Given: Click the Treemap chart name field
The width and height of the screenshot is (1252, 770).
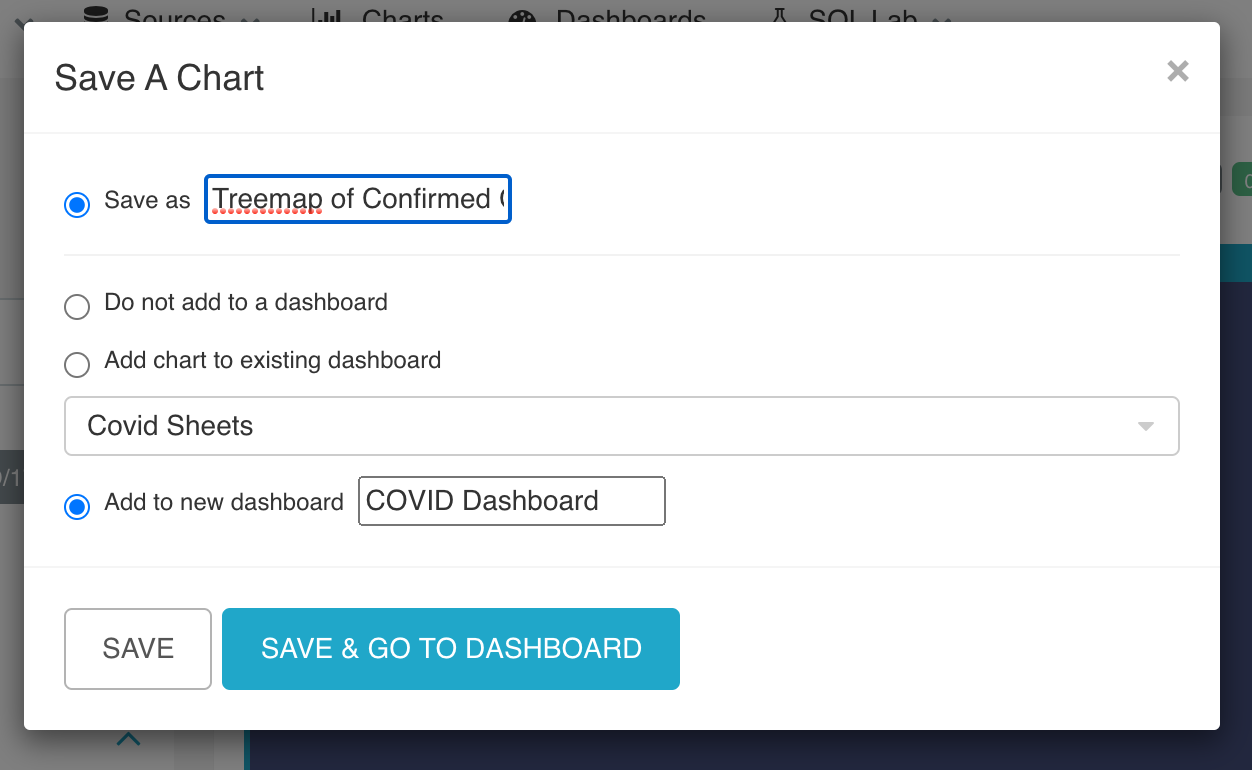Looking at the screenshot, I should click(357, 199).
